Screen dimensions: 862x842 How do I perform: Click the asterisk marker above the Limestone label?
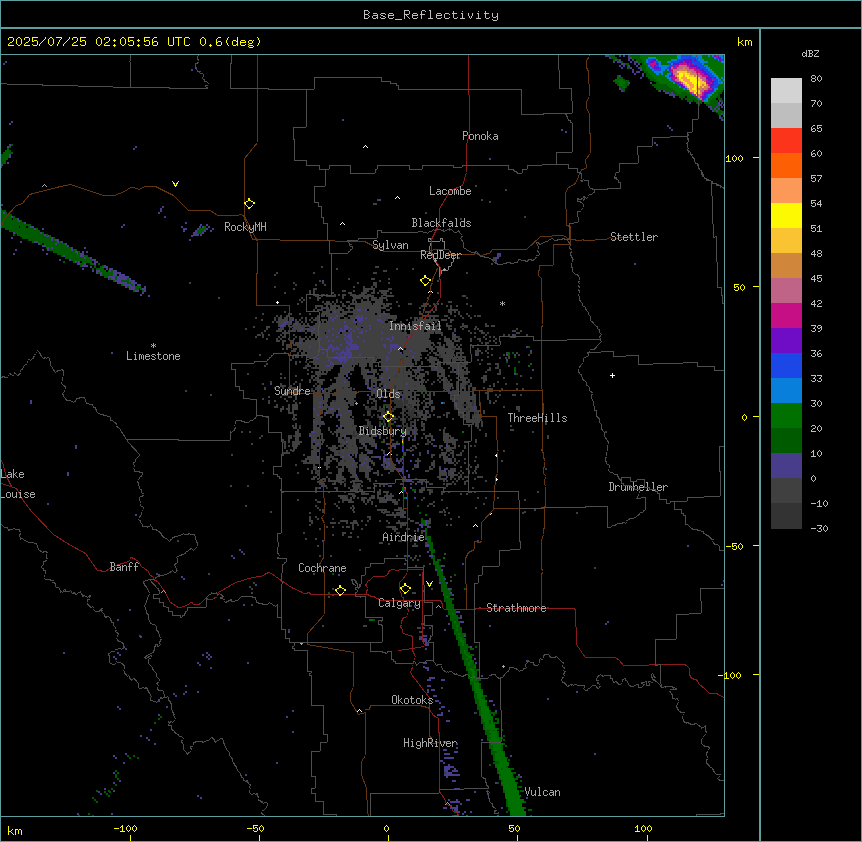coord(153,346)
